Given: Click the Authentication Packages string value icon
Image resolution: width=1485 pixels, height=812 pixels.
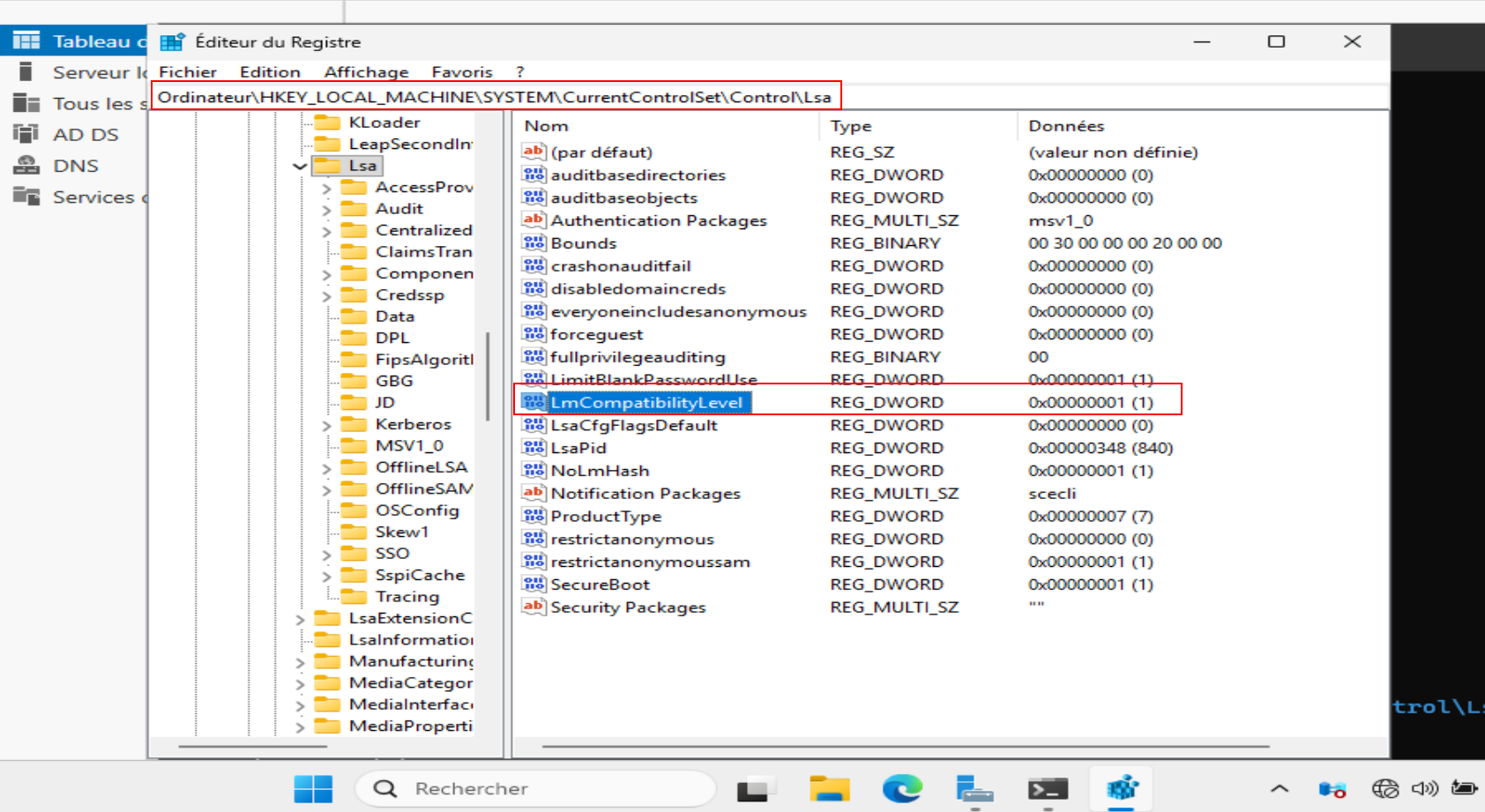Looking at the screenshot, I should coord(533,220).
